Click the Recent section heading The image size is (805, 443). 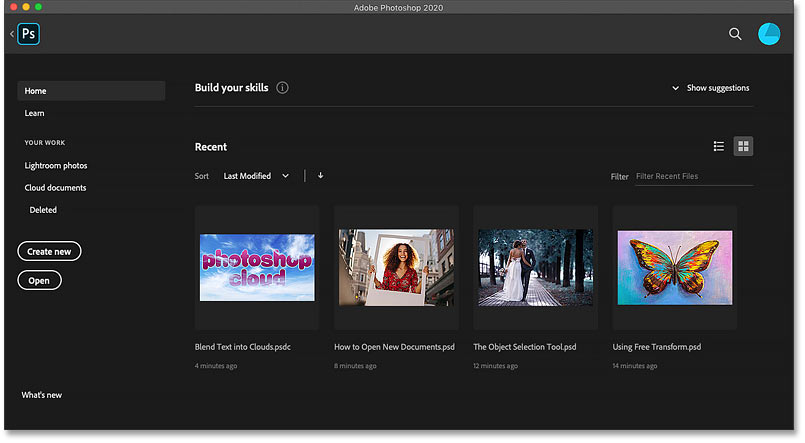(x=210, y=147)
